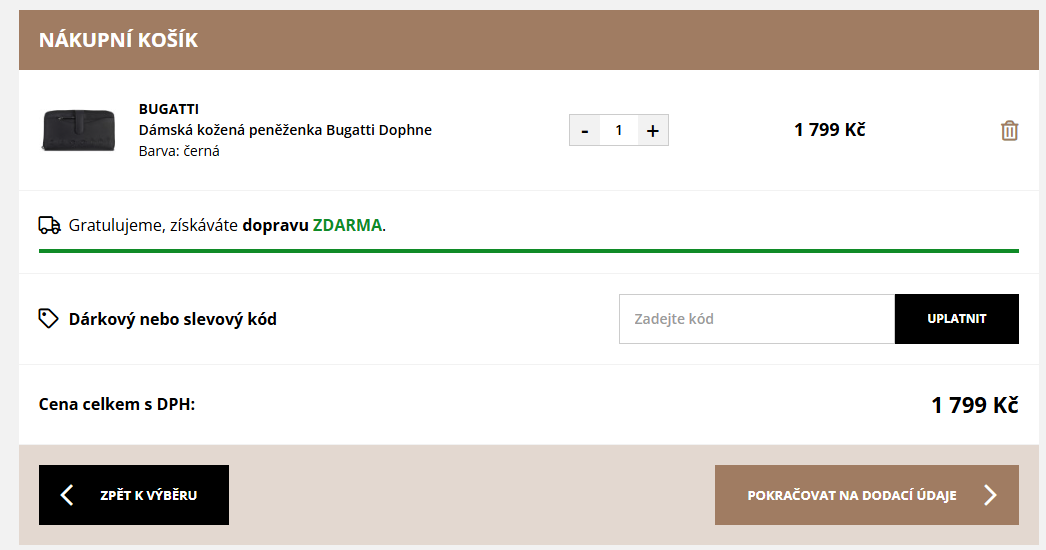The image size is (1046, 550).
Task: Click the right chevron on continue button
Action: point(990,495)
